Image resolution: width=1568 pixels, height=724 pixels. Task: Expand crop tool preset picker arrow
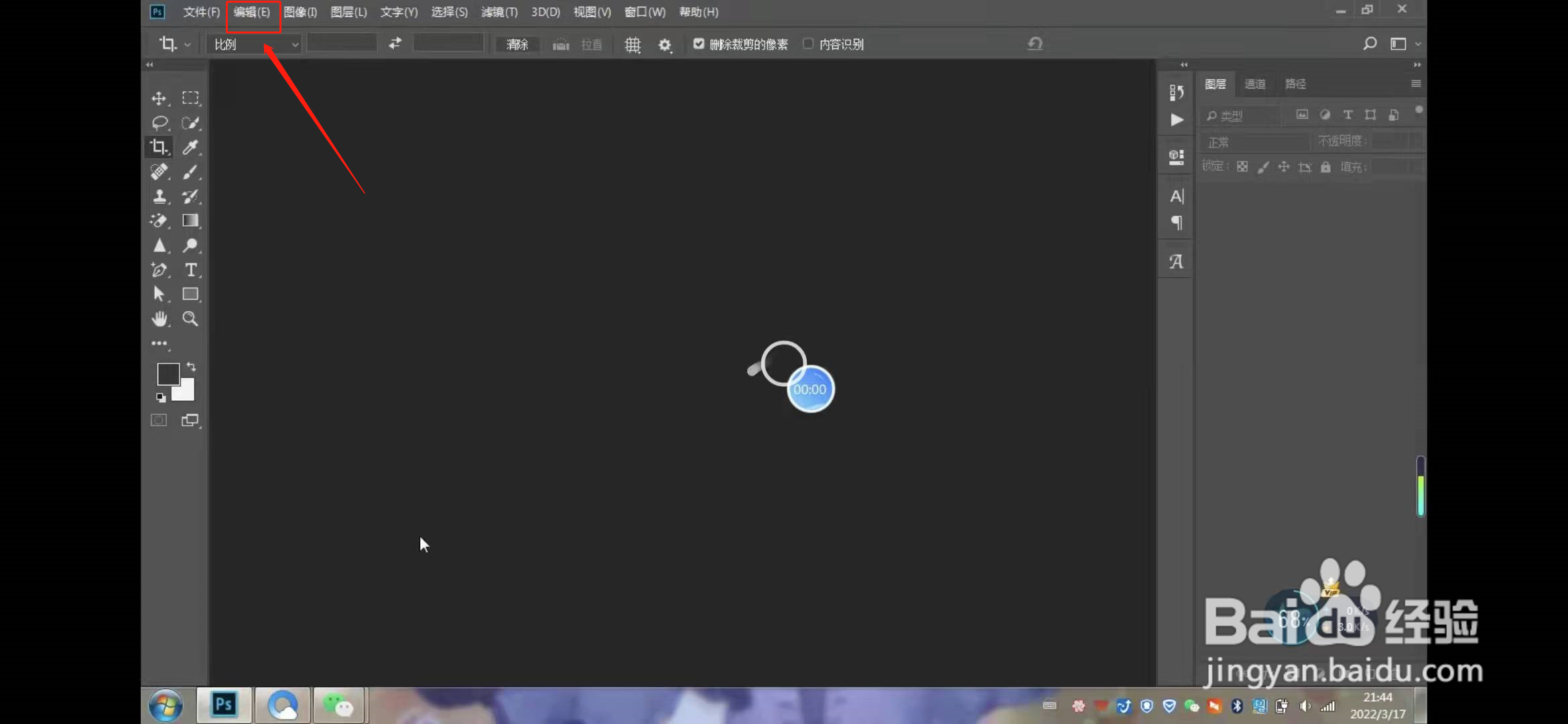pos(188,45)
